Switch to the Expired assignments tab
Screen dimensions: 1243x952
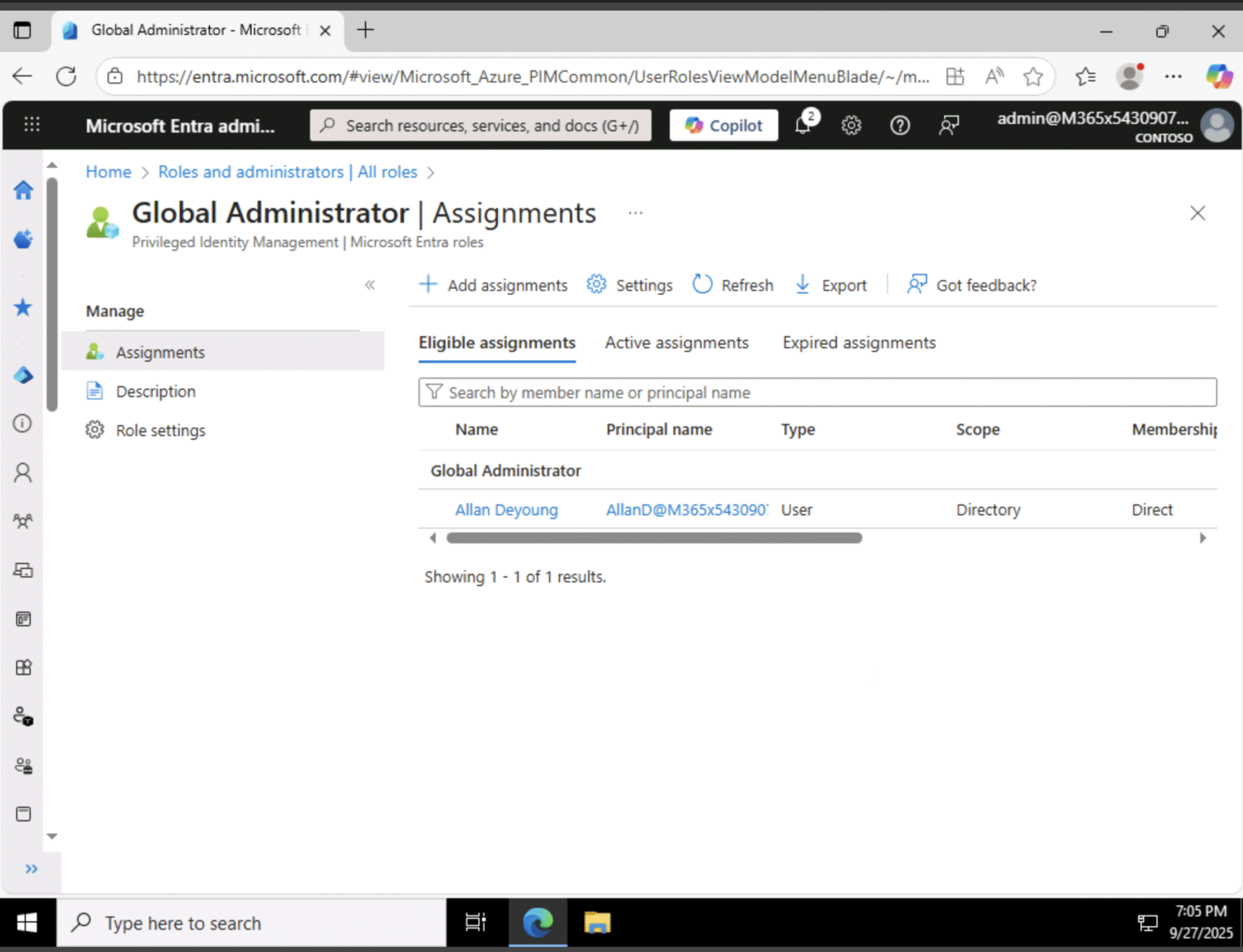pos(859,342)
